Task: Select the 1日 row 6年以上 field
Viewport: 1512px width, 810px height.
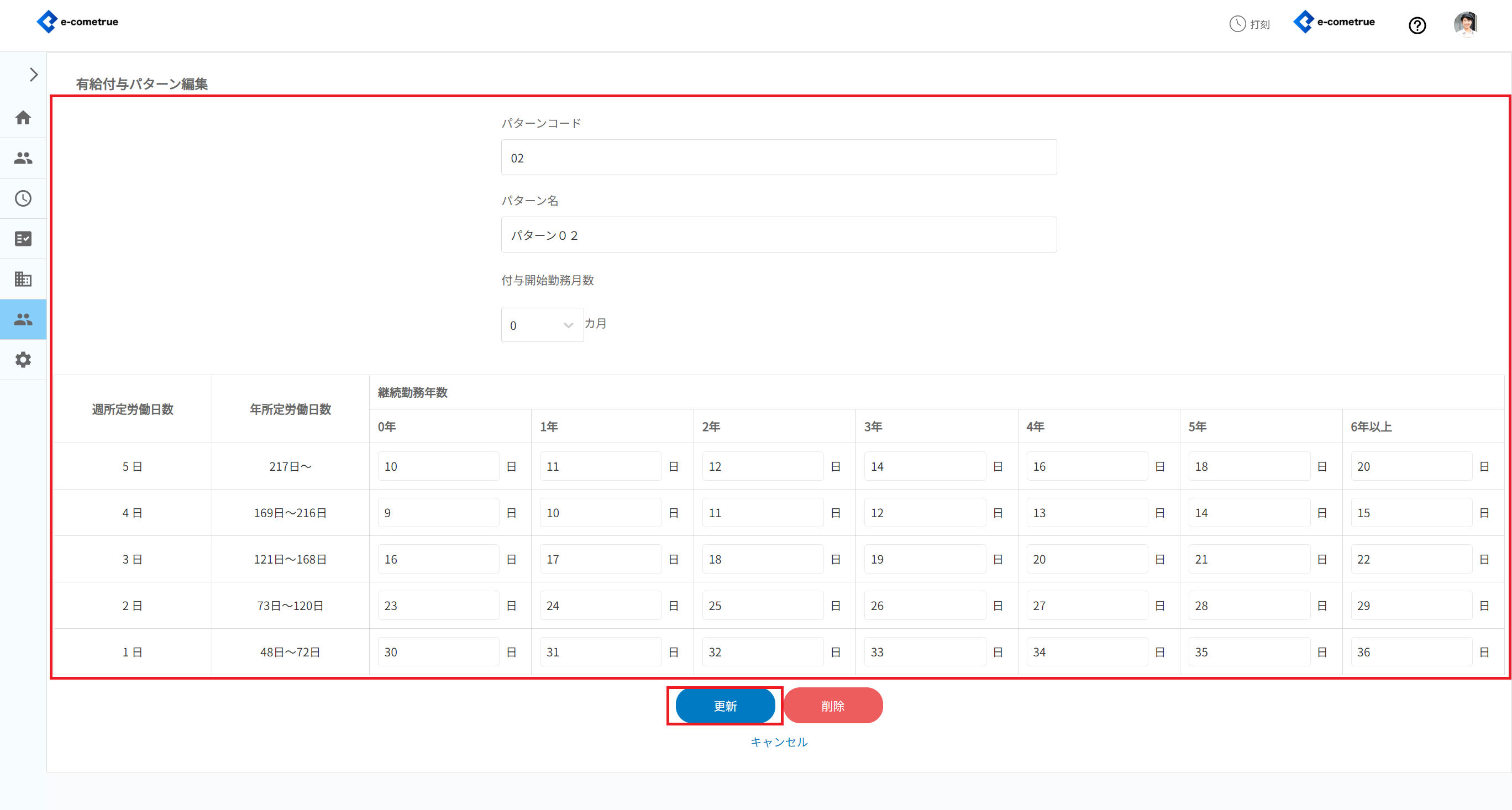Action: coord(1410,652)
